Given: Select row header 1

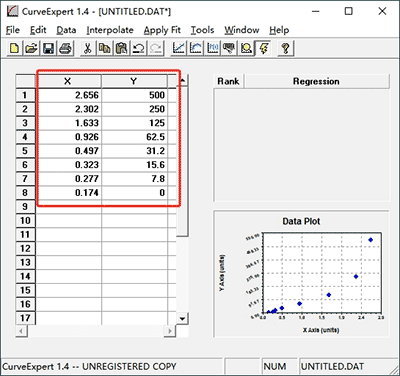Looking at the screenshot, I should click(25, 95).
